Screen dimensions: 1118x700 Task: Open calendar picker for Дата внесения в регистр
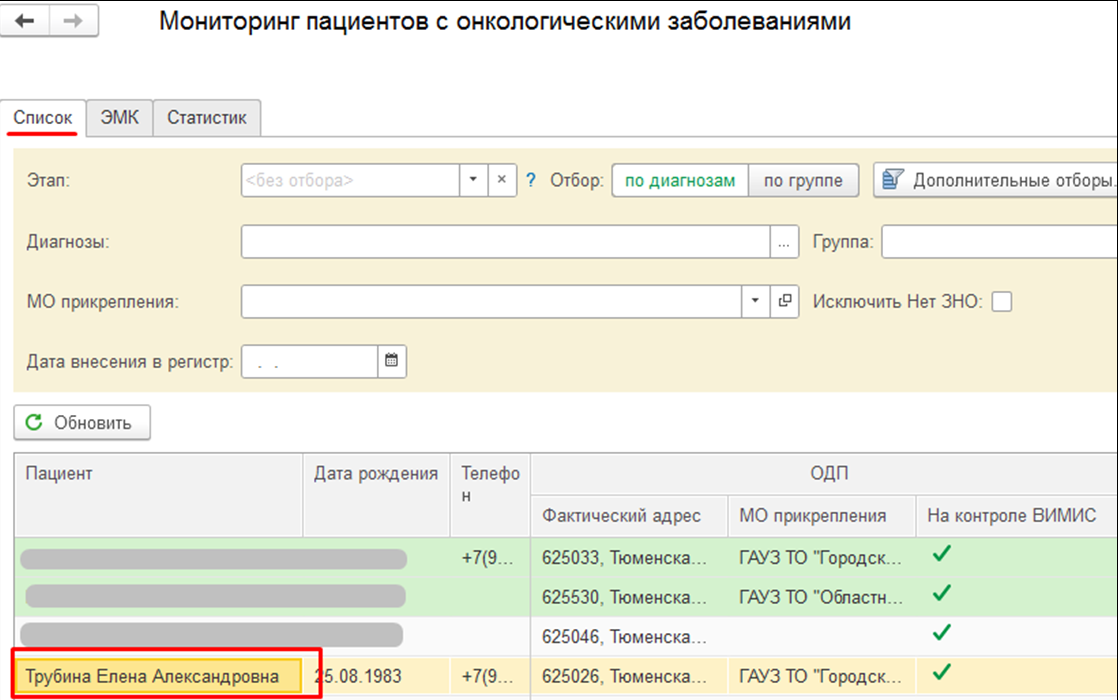[x=392, y=362]
